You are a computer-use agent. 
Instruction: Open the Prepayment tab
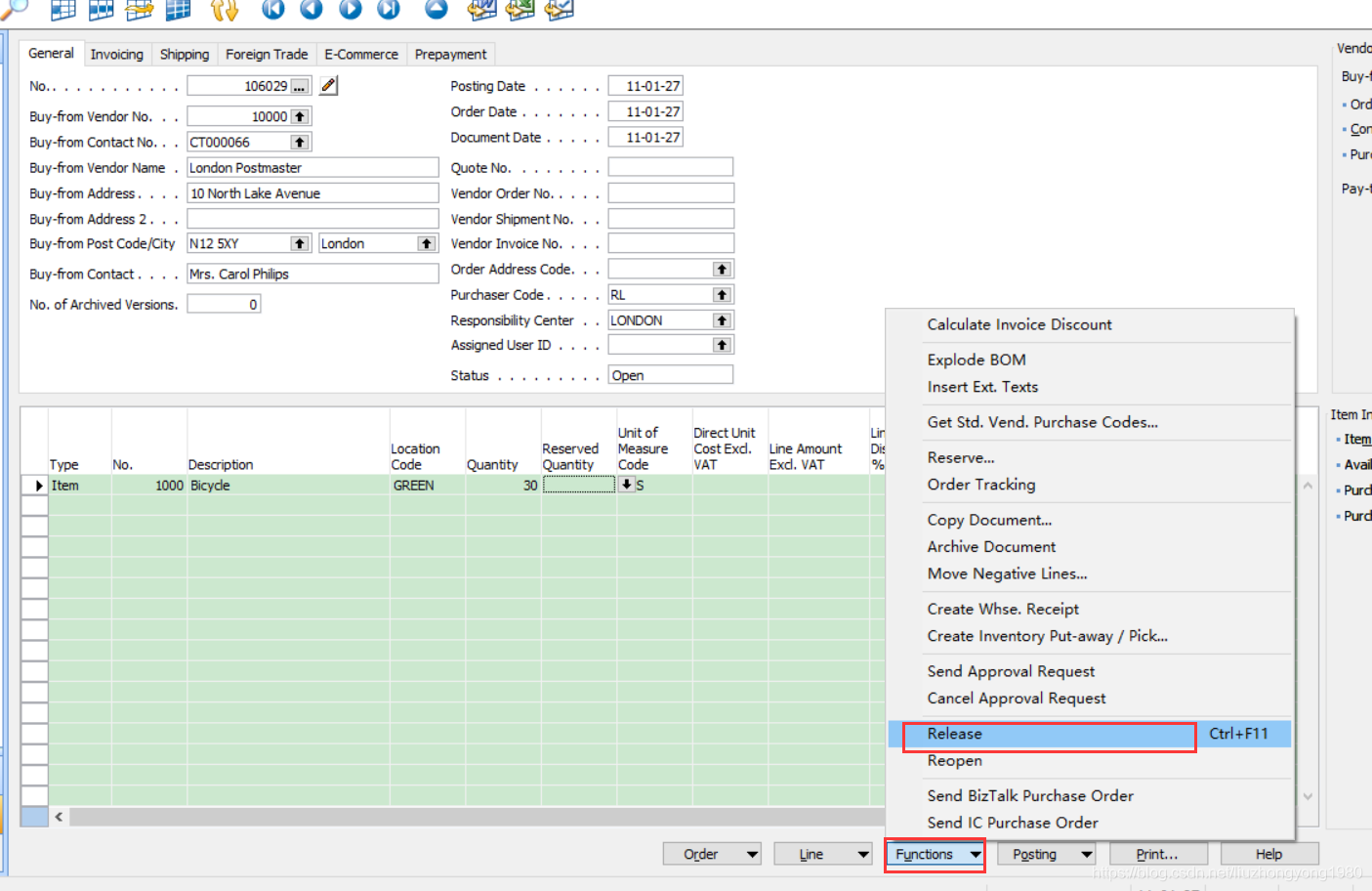tap(450, 55)
